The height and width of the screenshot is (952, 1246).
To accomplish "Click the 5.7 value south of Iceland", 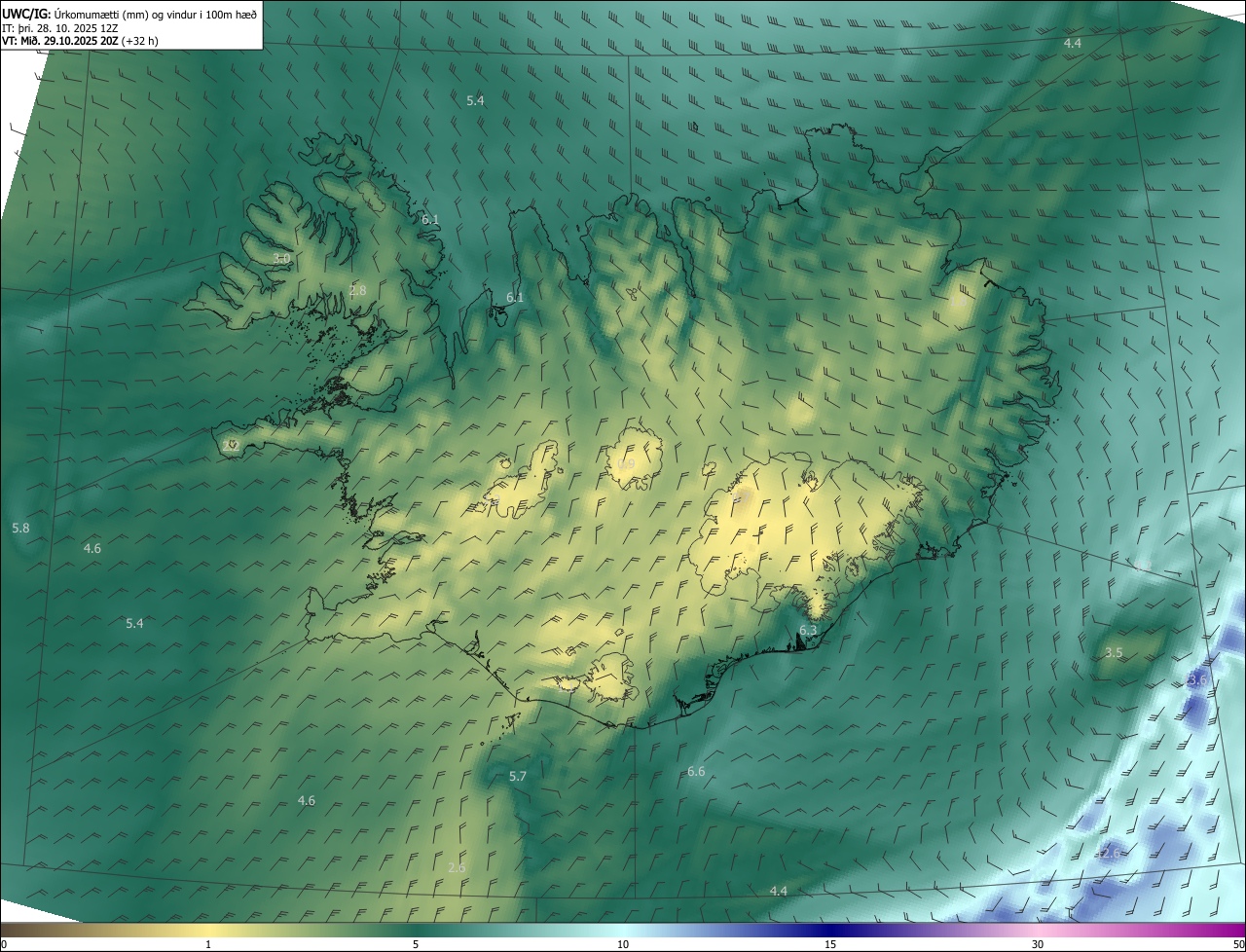I will 518,776.
